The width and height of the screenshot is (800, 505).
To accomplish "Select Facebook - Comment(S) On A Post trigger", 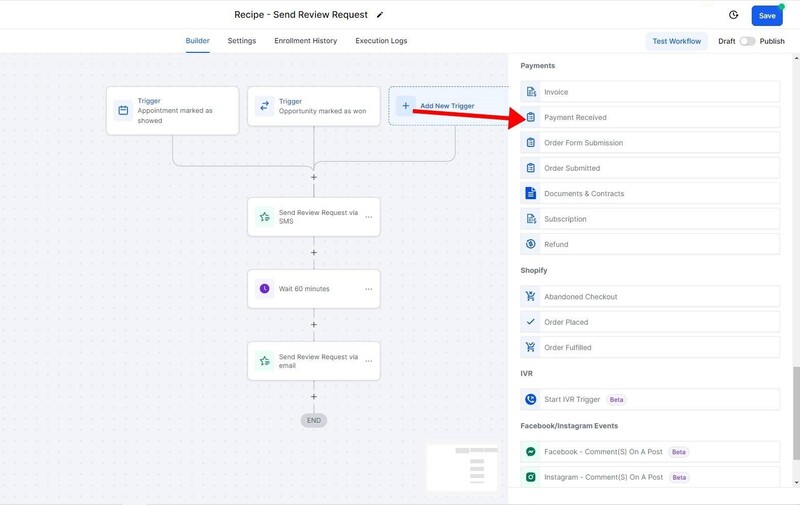I will [x=650, y=451].
